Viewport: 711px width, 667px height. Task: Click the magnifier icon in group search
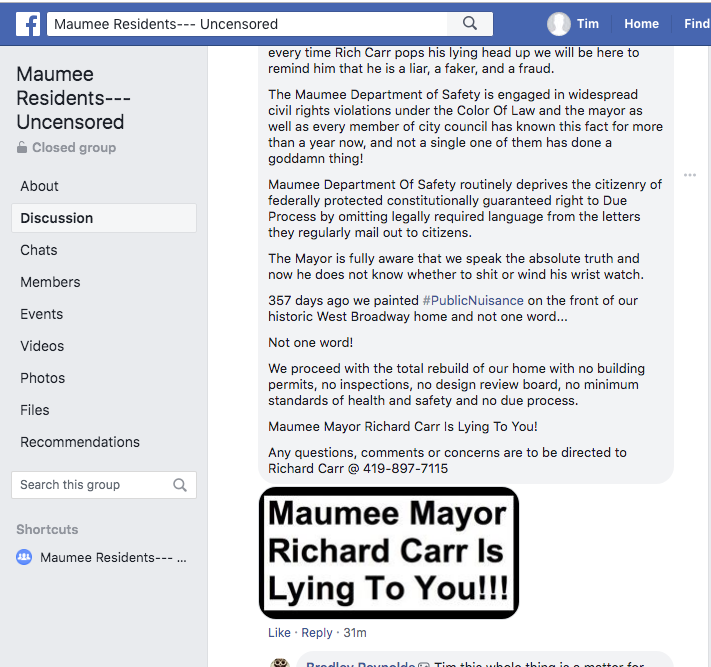180,485
